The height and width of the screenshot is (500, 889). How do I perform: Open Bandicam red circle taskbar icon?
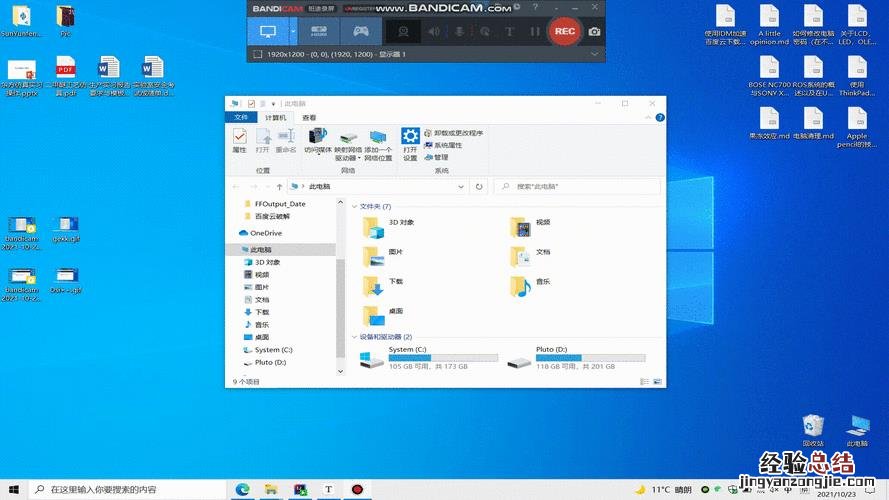point(357,489)
